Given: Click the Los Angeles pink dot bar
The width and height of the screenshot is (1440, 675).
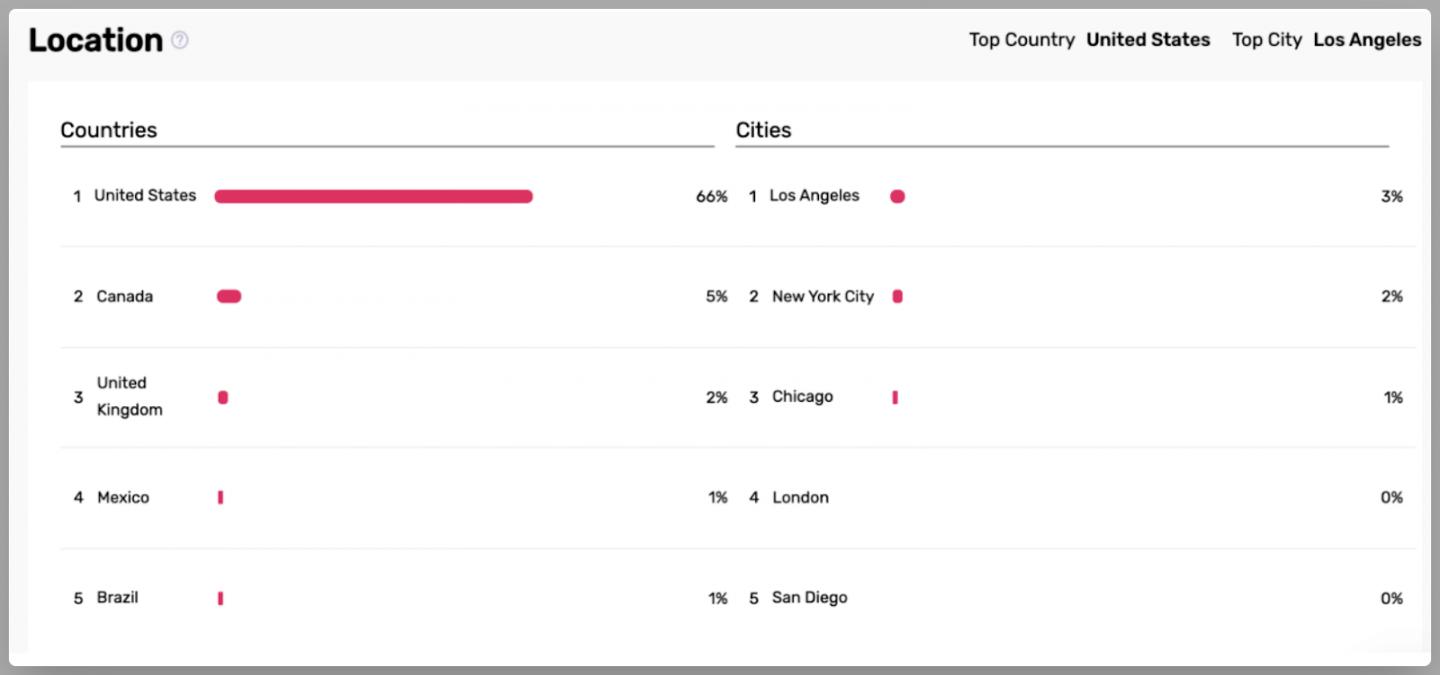Looking at the screenshot, I should (x=897, y=196).
